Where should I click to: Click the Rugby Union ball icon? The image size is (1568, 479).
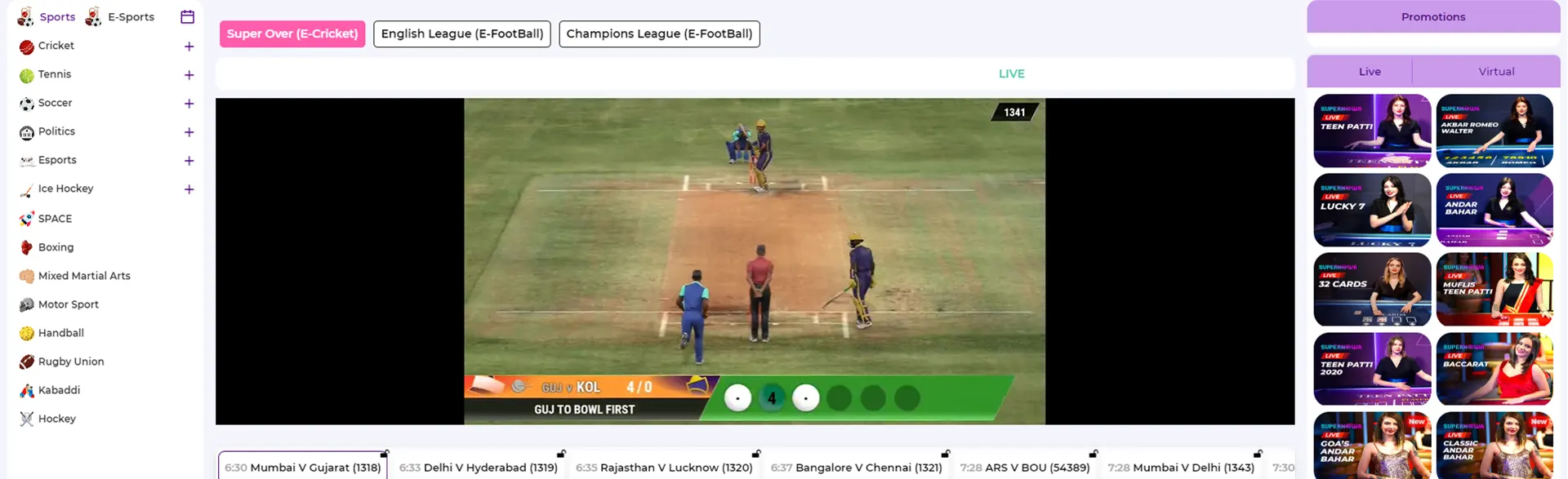pyautogui.click(x=26, y=361)
